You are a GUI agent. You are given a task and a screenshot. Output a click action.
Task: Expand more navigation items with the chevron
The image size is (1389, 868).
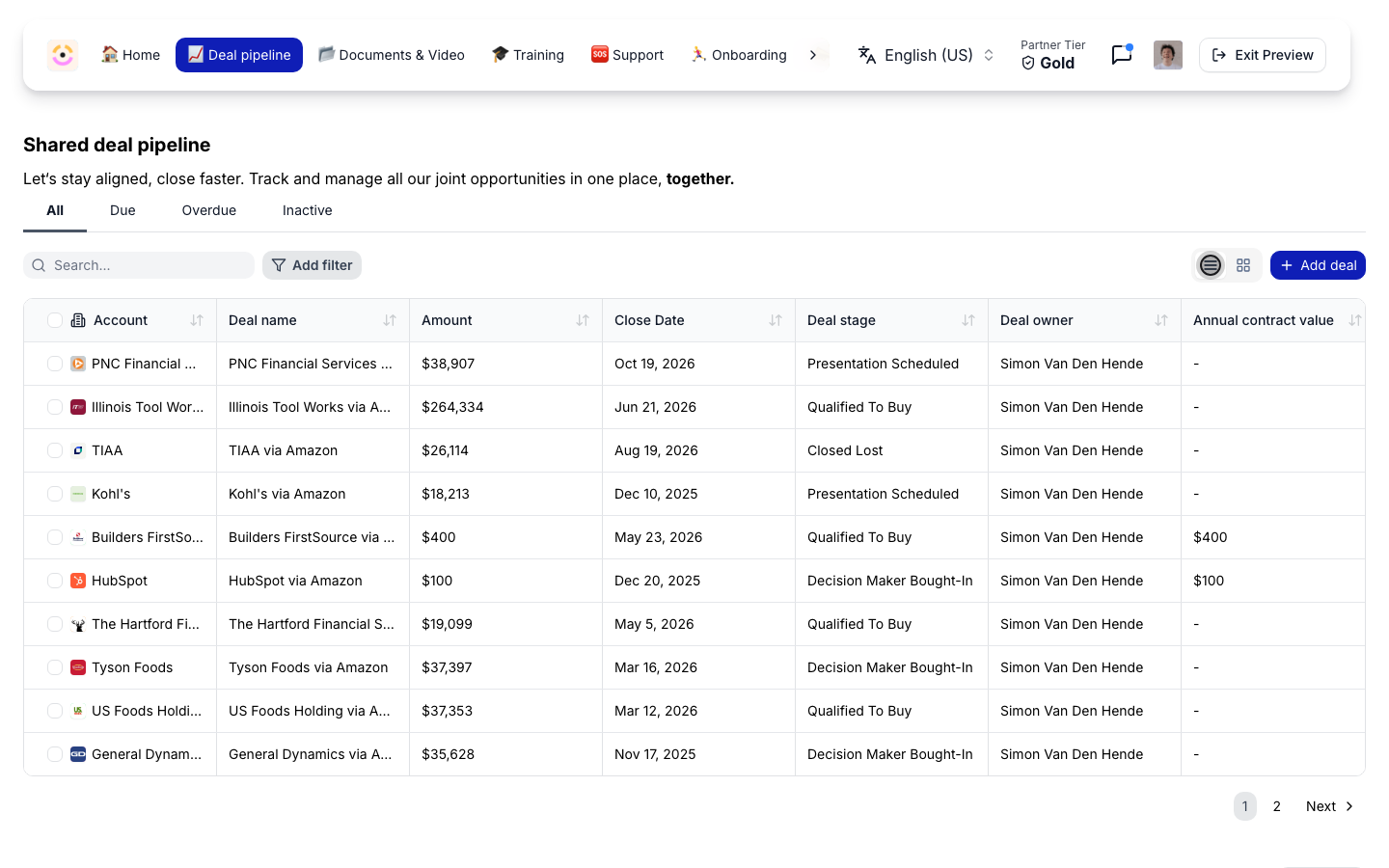813,55
